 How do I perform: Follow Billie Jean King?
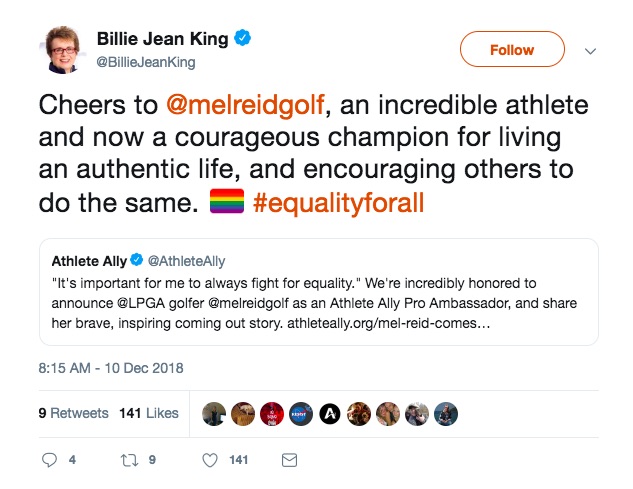click(512, 49)
